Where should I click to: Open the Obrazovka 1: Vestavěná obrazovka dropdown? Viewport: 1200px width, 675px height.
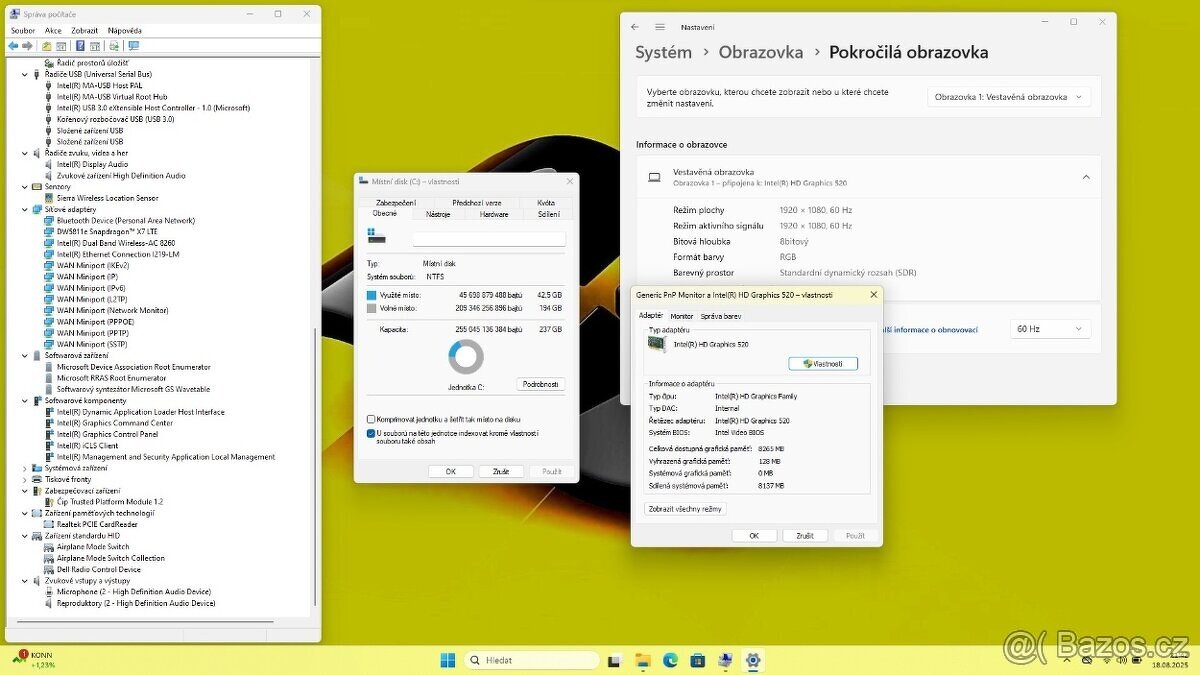pyautogui.click(x=1010, y=96)
